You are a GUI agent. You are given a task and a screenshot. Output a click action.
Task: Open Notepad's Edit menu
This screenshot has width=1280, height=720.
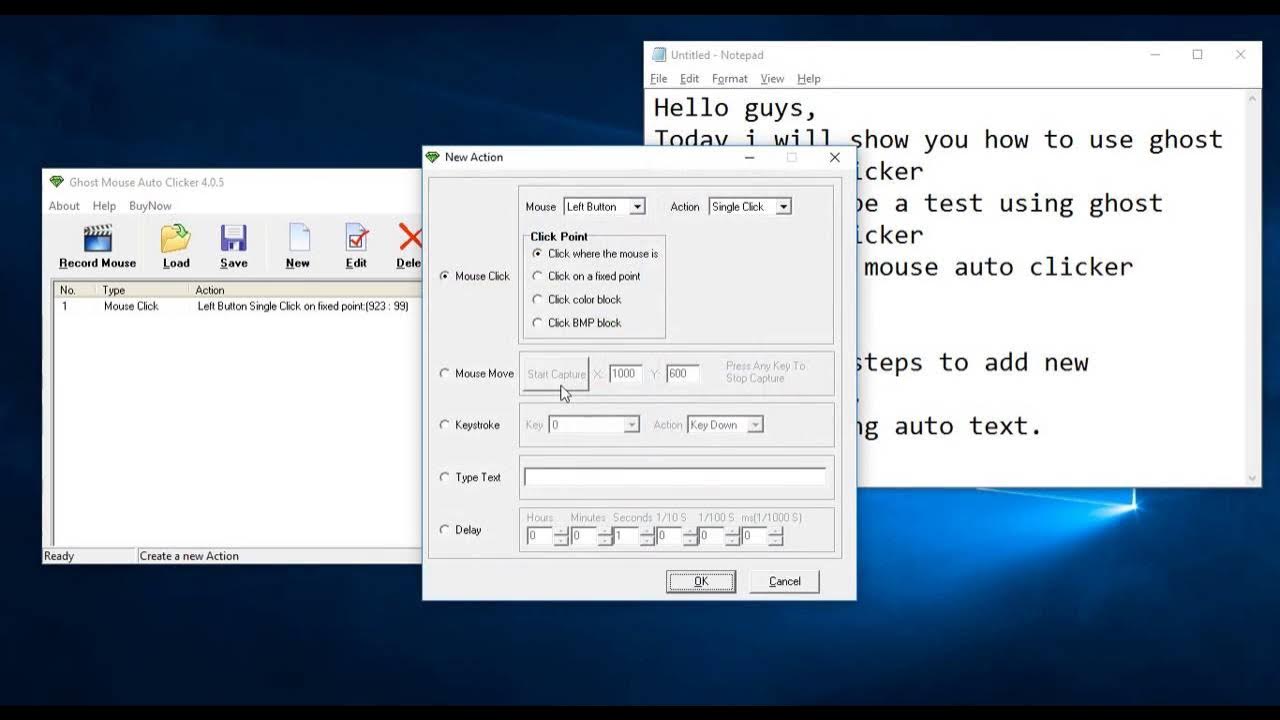690,79
